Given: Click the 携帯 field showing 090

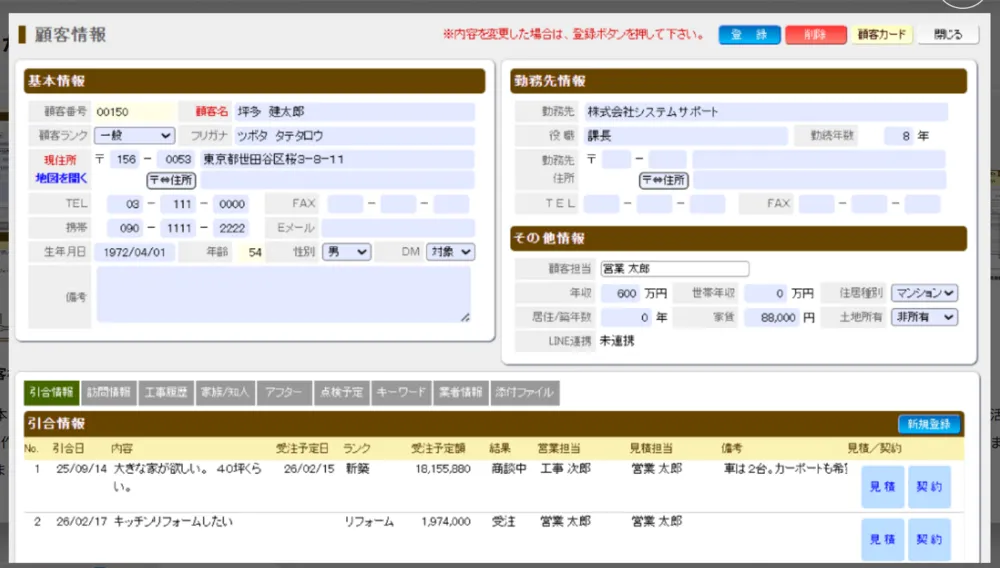Looking at the screenshot, I should point(125,228).
